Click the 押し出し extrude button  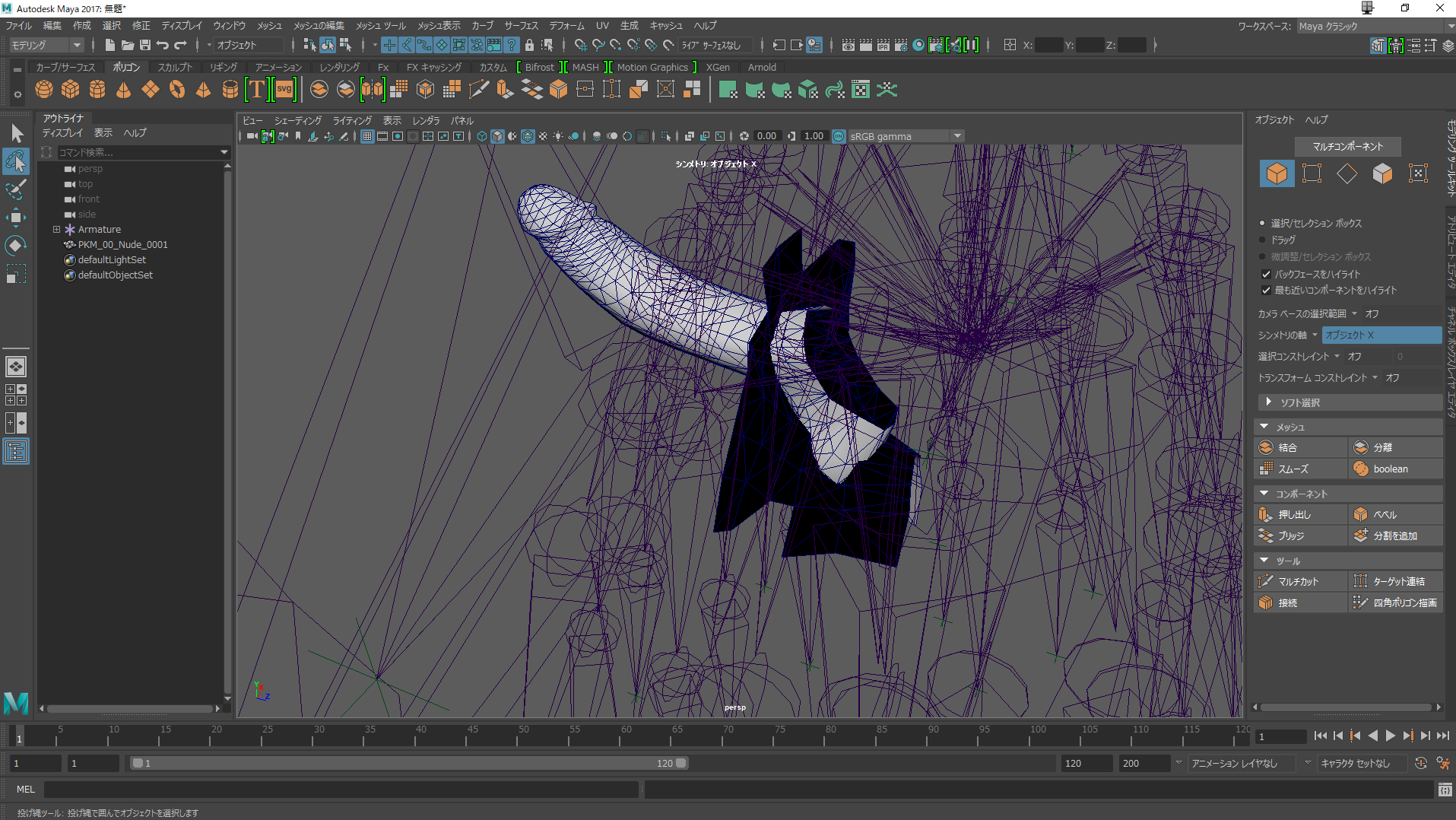pyautogui.click(x=1294, y=514)
